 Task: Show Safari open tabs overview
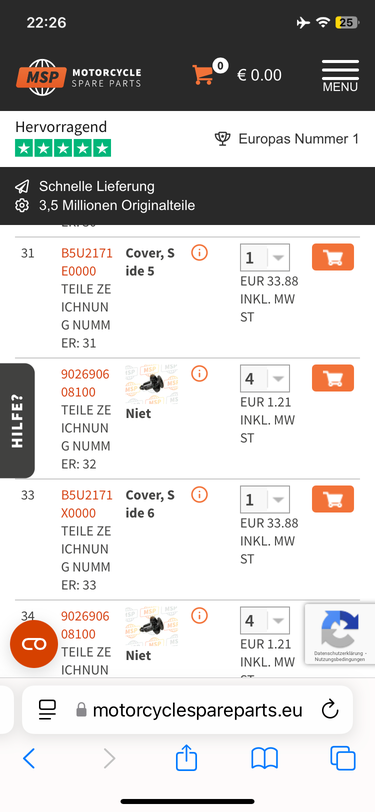pyautogui.click(x=343, y=759)
